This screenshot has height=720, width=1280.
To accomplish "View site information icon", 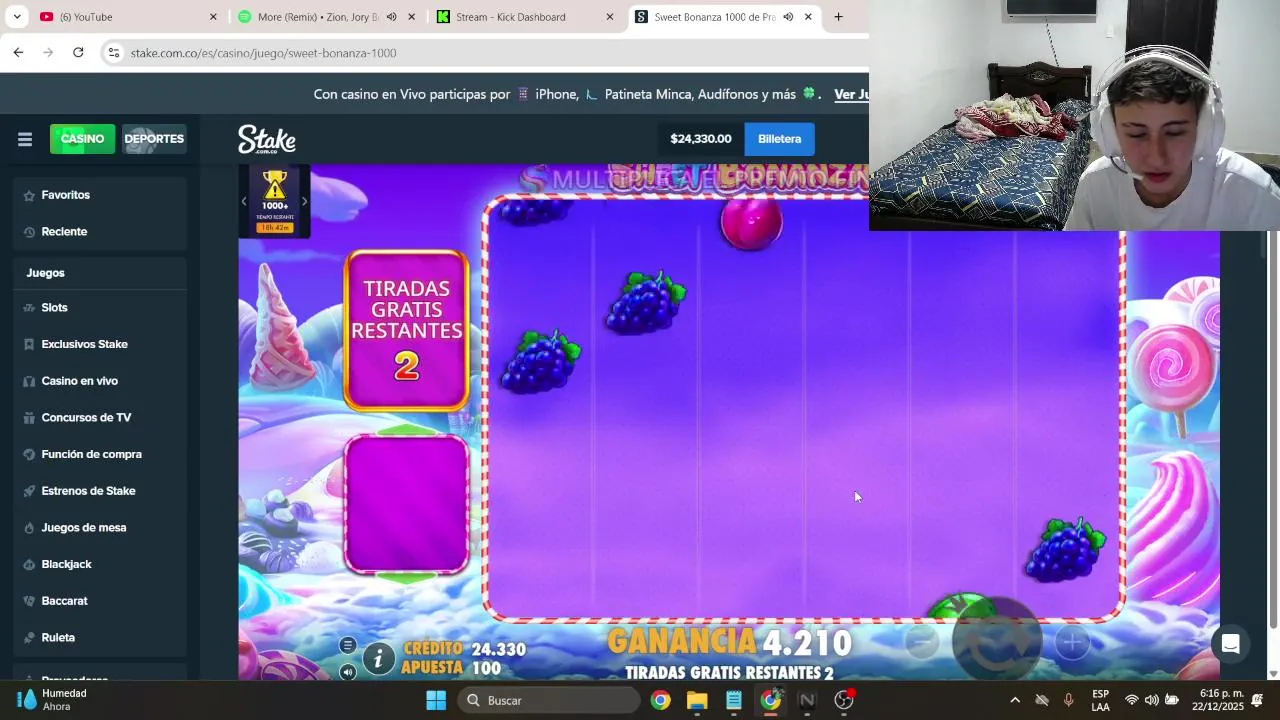I will 114,53.
